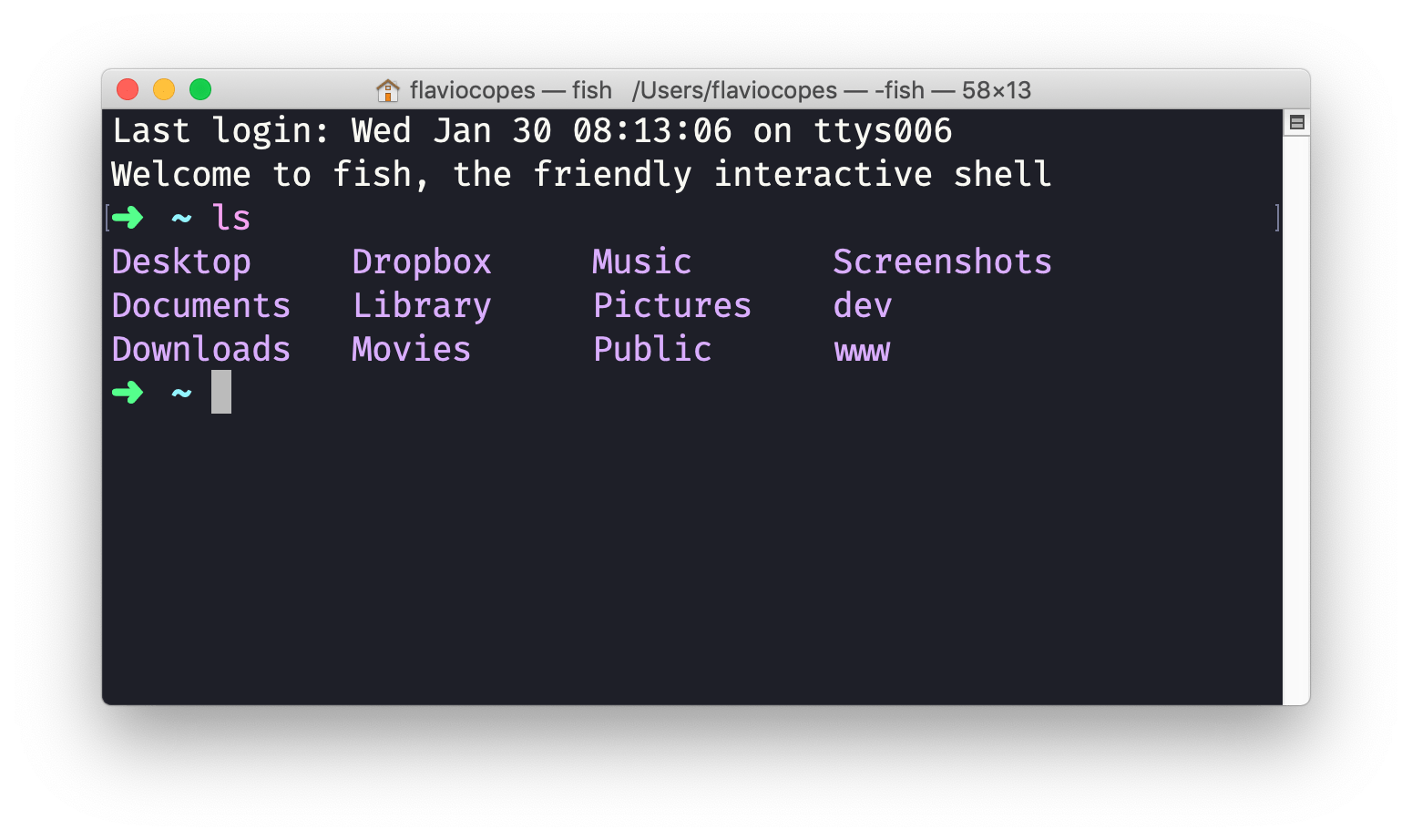Click the 58×13 size indicator in title bar
The width and height of the screenshot is (1412, 840).
997,90
